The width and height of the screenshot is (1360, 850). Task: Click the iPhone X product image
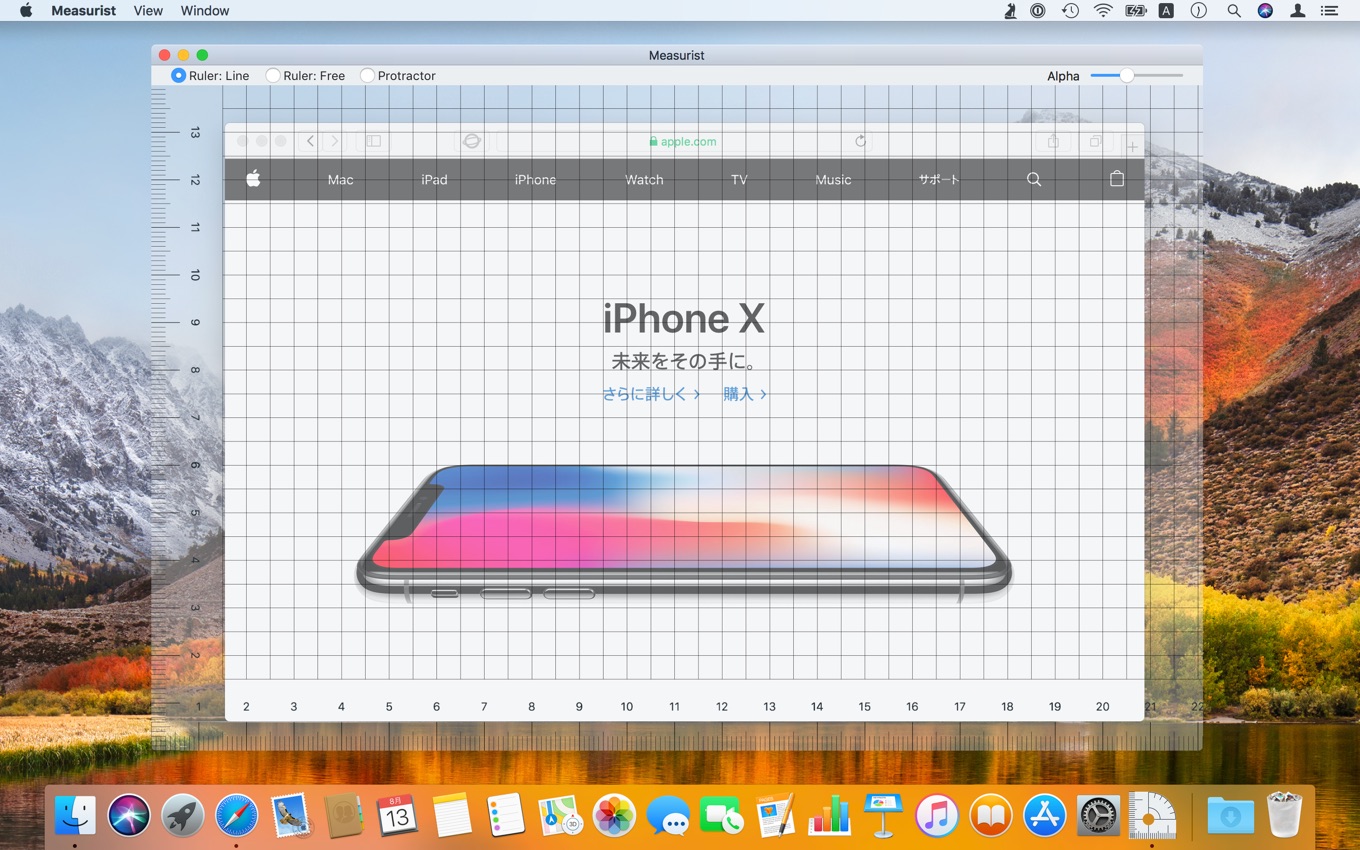click(684, 533)
